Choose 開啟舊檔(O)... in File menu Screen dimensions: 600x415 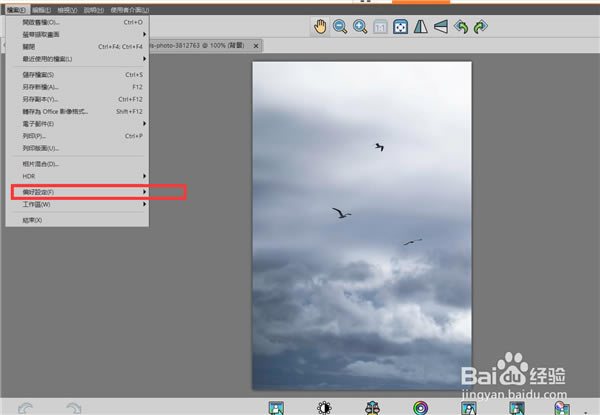(x=77, y=22)
